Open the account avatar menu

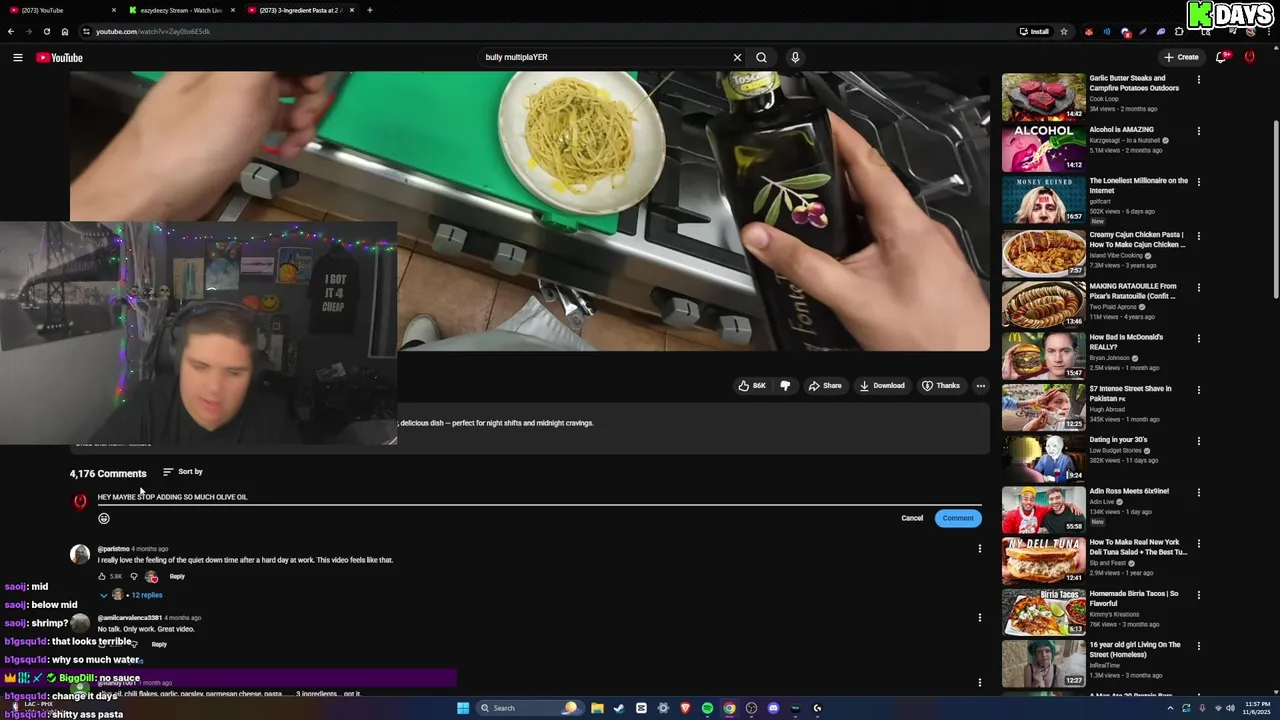(x=1249, y=57)
